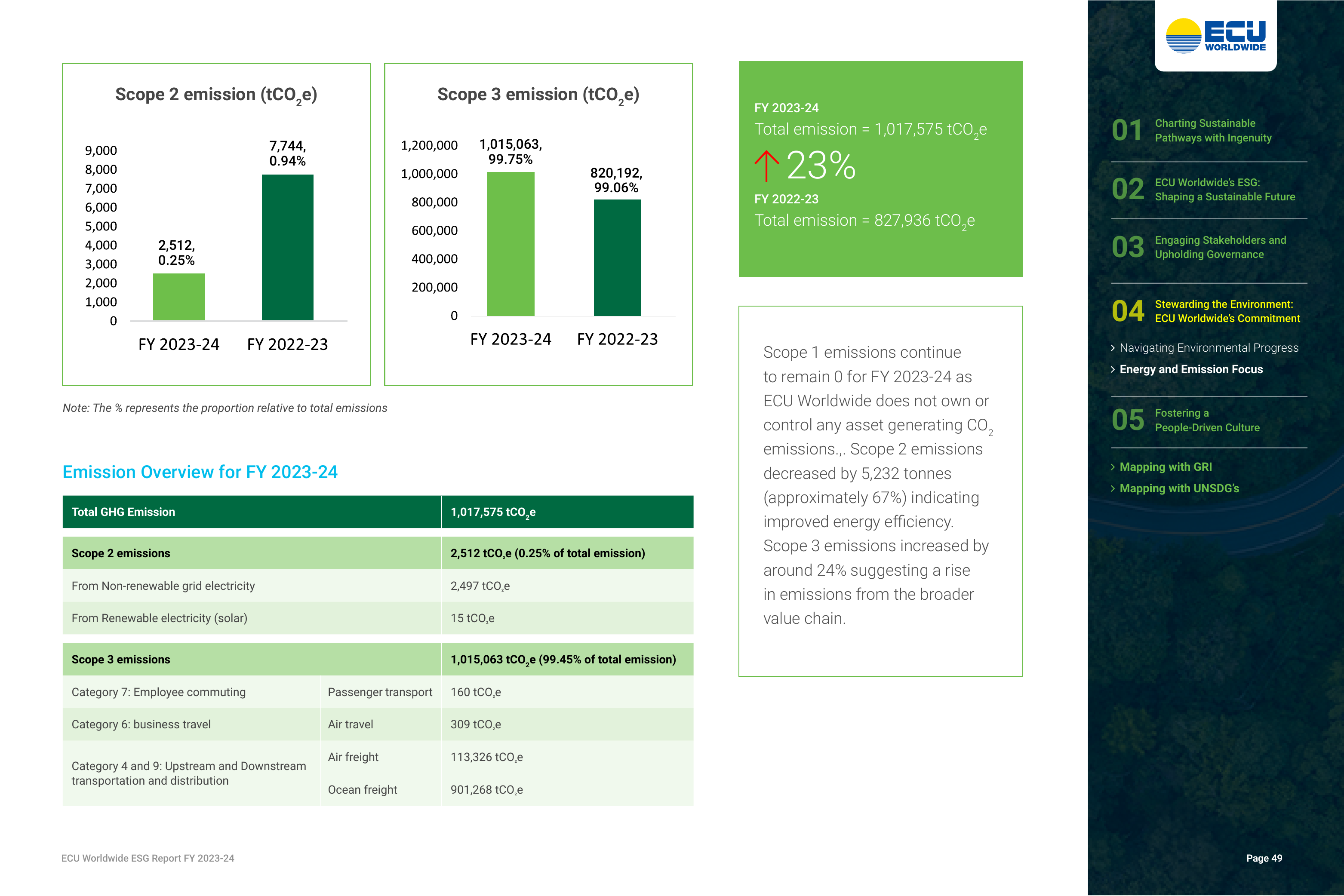Click the '901,268 tCO2e' Ocean freight value
This screenshot has width=1344, height=896.
[x=568, y=789]
